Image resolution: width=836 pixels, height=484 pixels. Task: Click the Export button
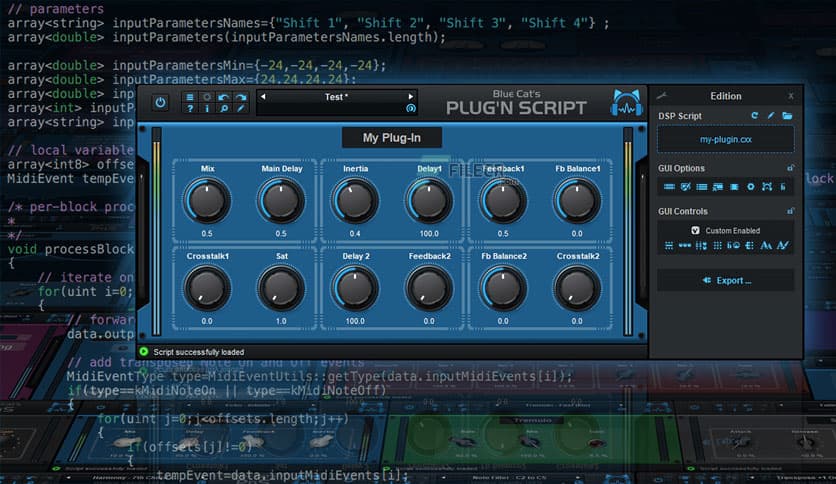coord(726,280)
